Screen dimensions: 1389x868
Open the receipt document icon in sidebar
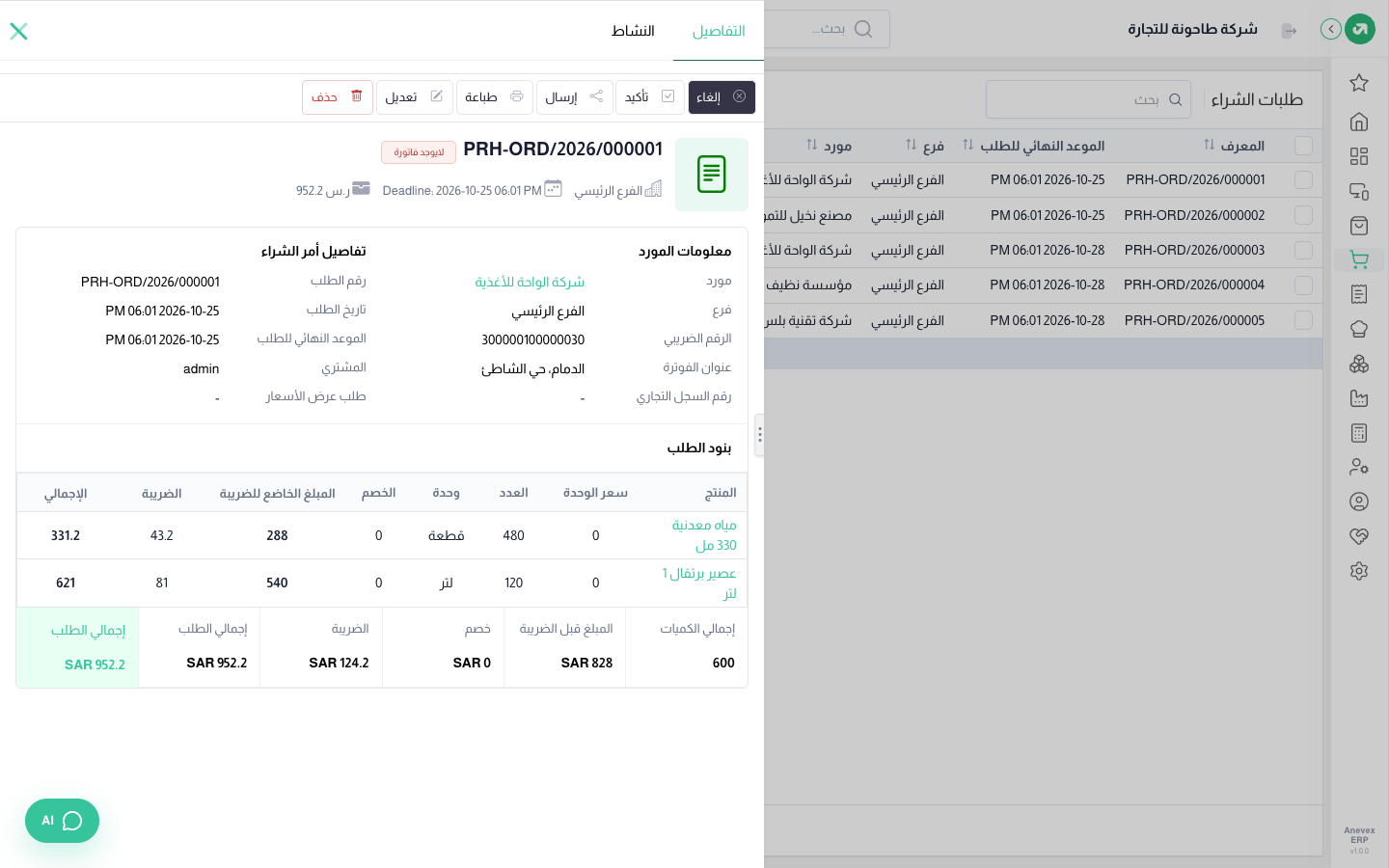pos(1359,294)
